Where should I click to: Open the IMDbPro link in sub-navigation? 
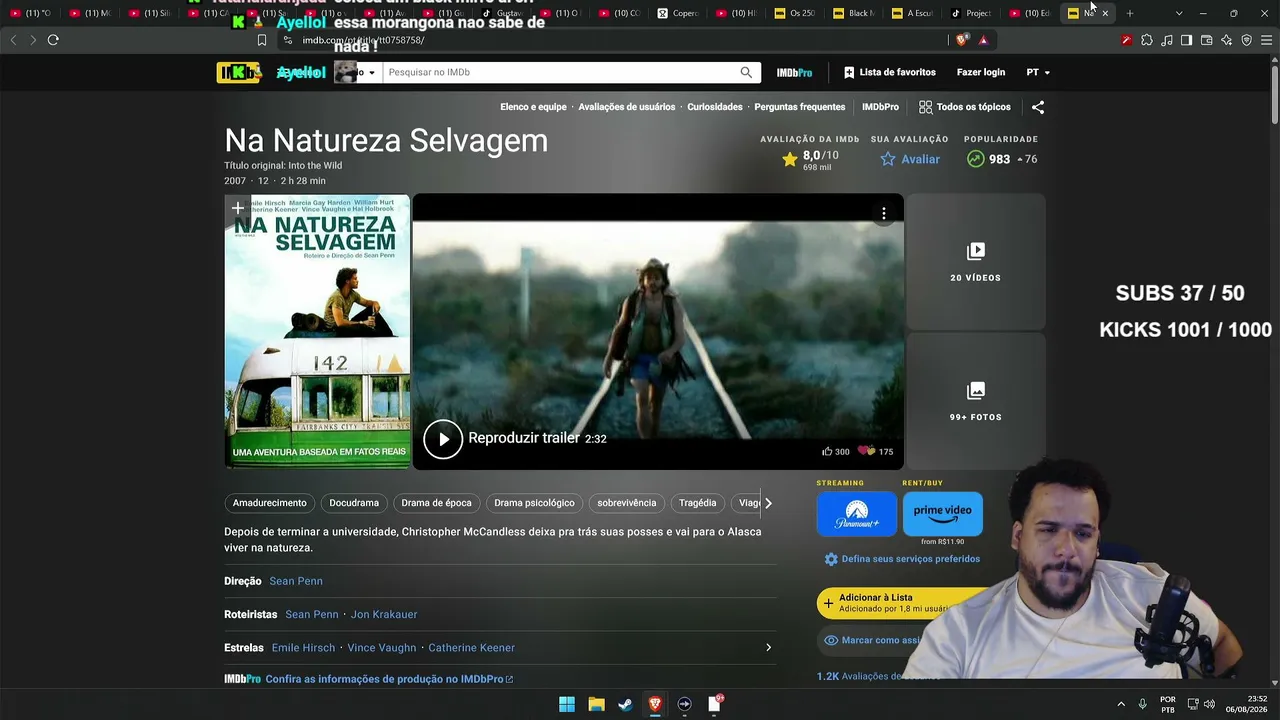click(880, 107)
